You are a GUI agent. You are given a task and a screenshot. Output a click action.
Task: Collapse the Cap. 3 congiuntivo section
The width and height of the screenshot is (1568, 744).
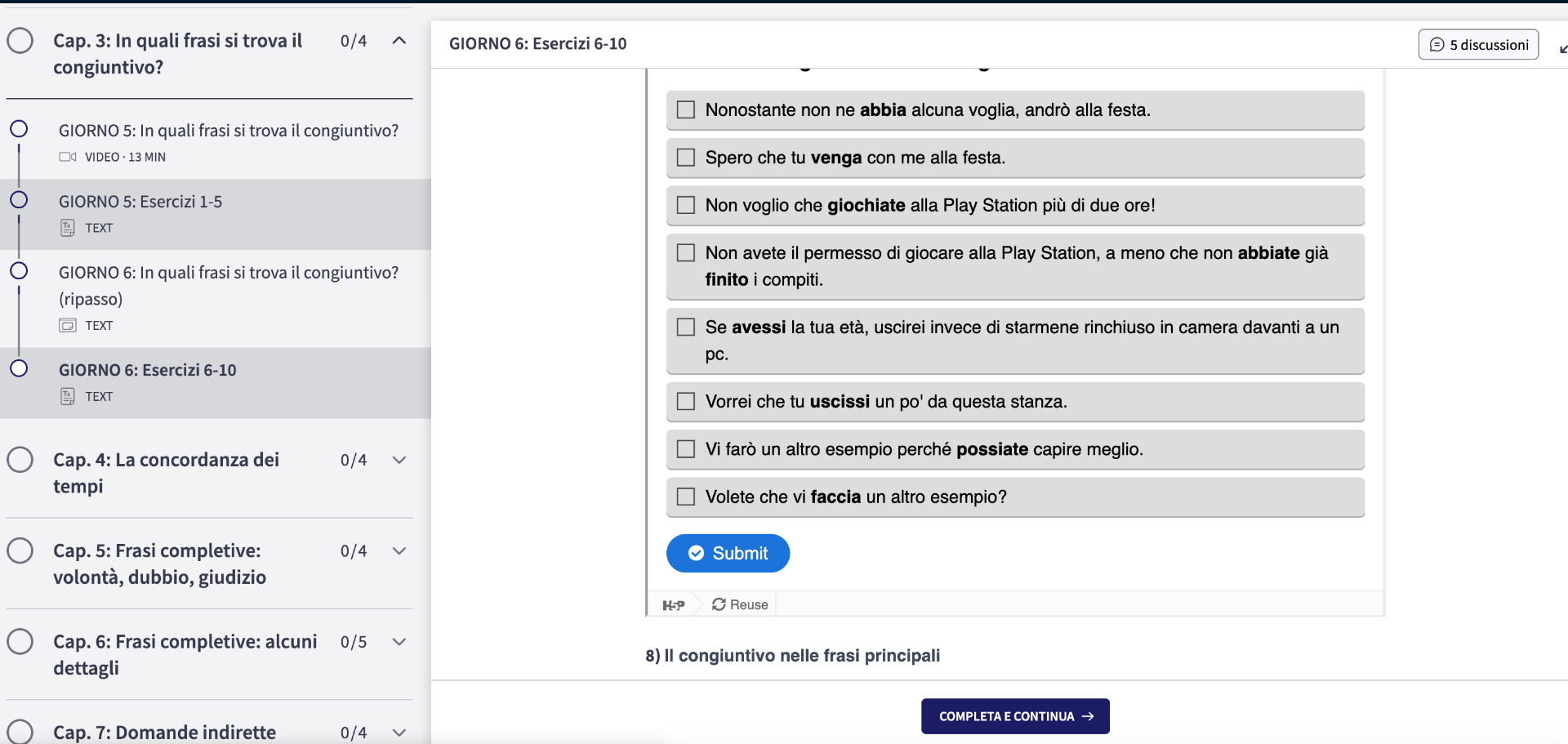tap(399, 40)
